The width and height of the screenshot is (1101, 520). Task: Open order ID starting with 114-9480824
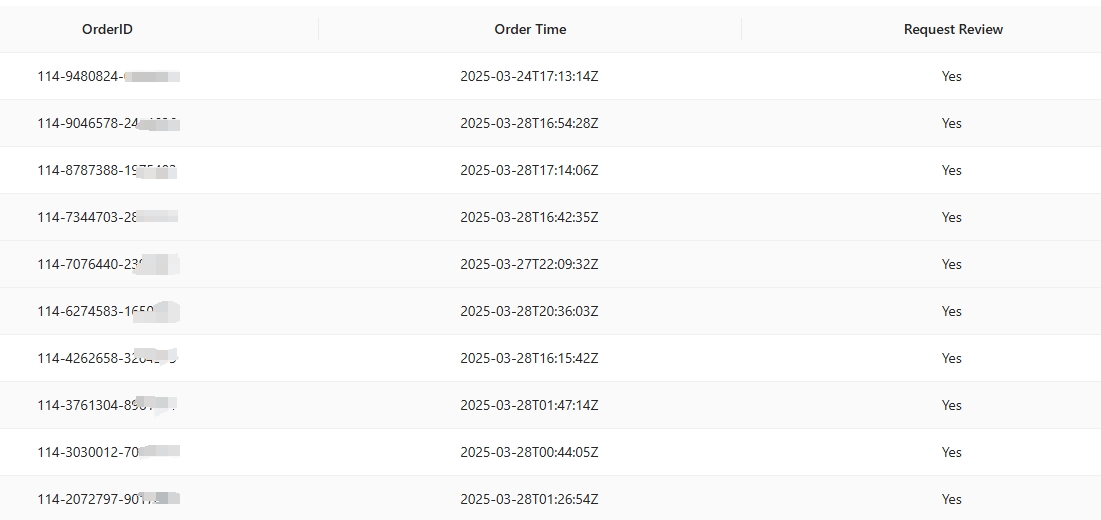[108, 76]
